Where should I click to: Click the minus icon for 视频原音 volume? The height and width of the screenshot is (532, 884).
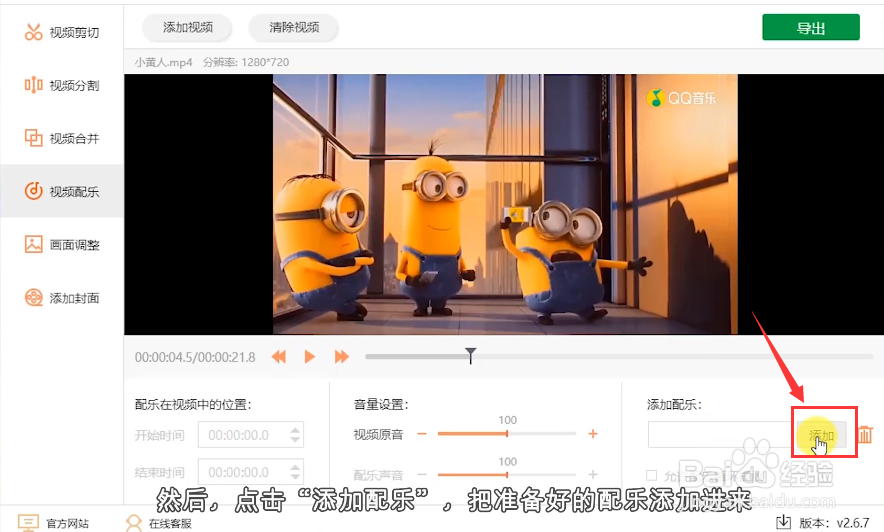click(x=422, y=433)
